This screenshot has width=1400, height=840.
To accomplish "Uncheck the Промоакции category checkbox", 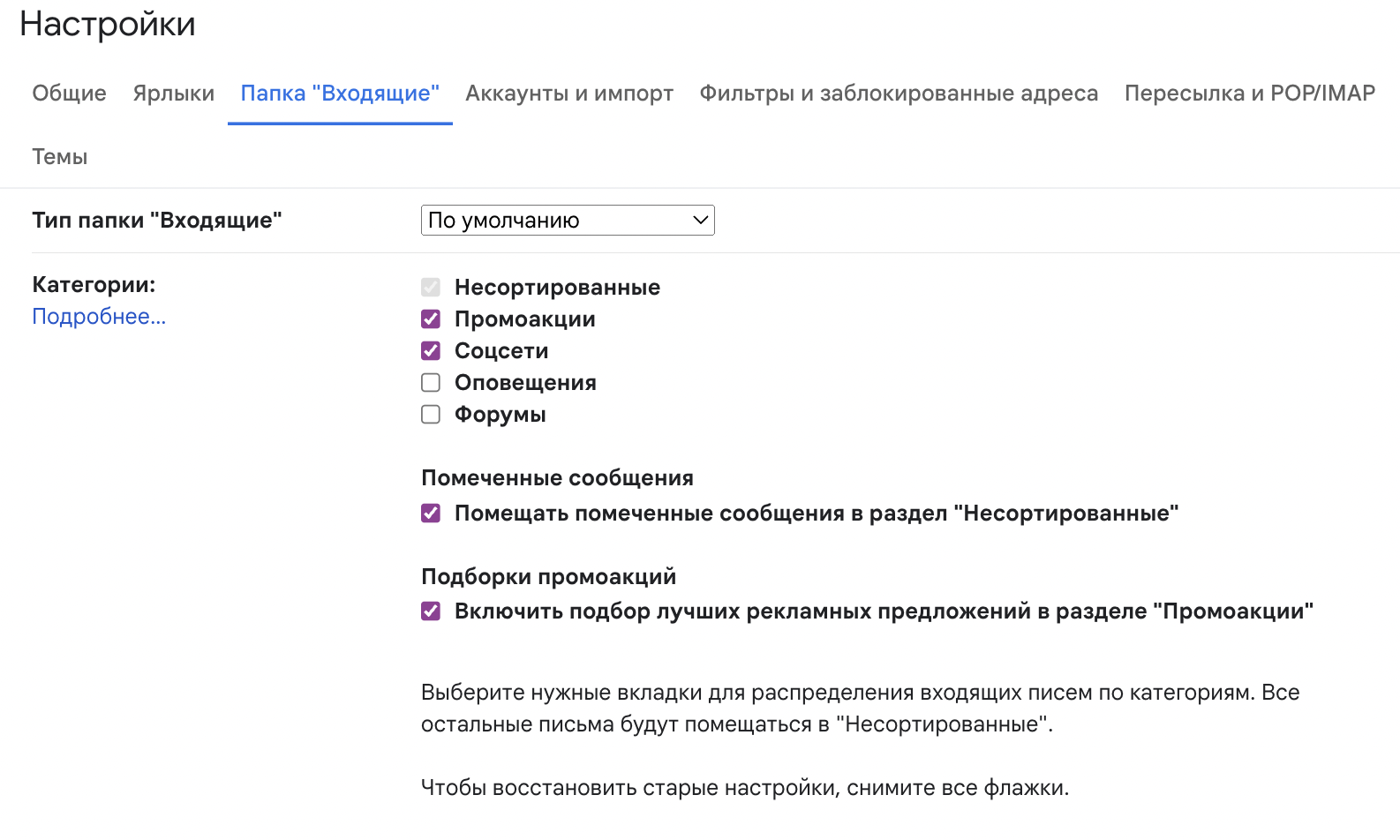I will (431, 319).
